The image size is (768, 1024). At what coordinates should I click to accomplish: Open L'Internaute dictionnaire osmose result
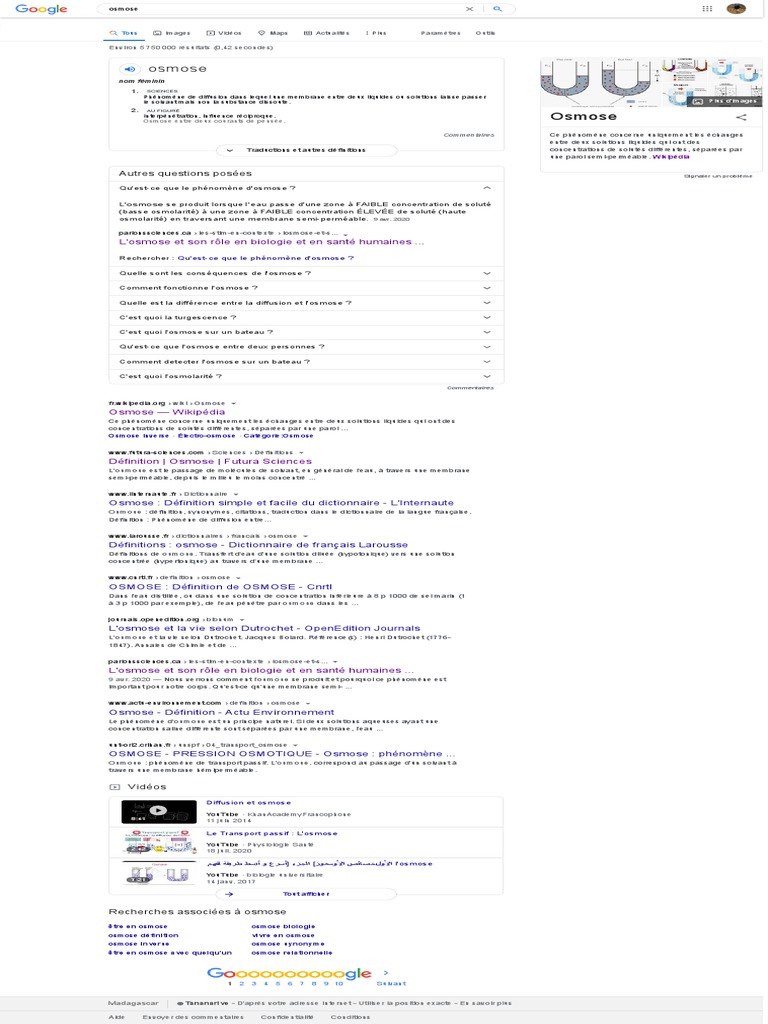pos(281,503)
